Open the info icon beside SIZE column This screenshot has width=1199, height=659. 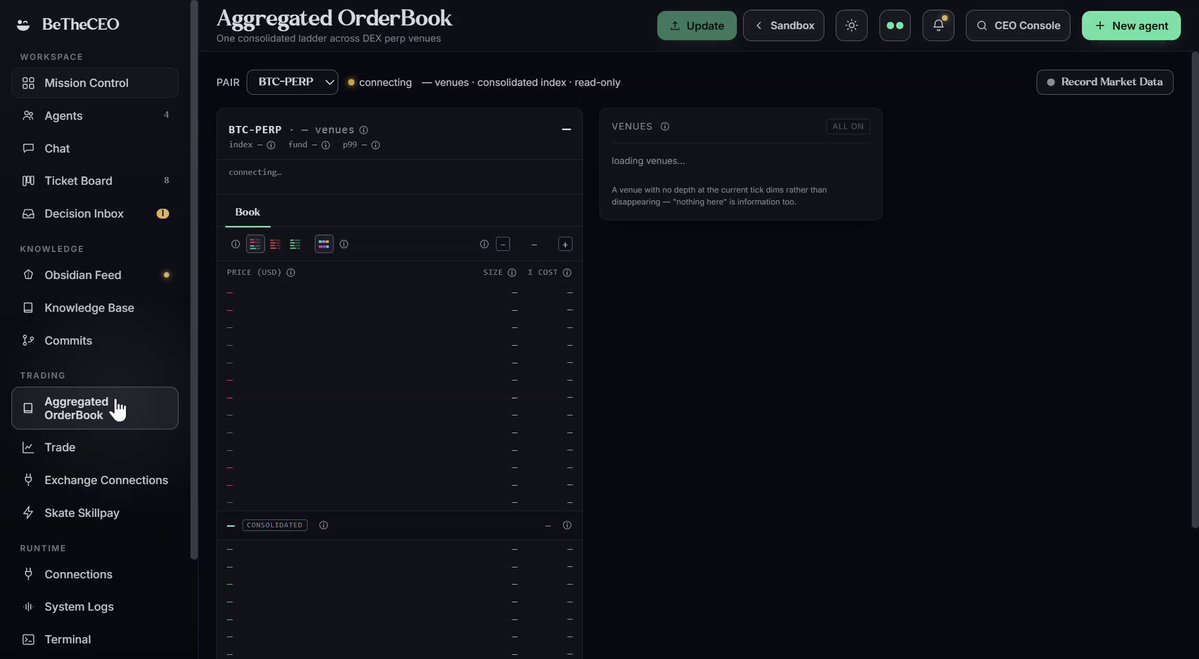click(x=512, y=273)
